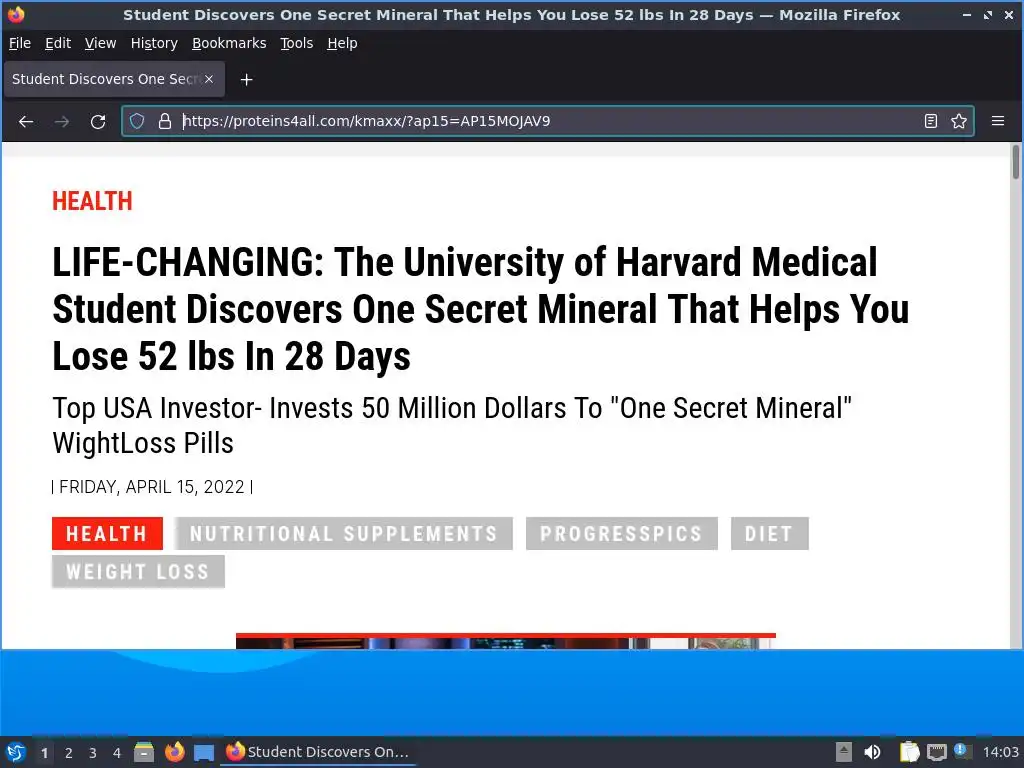
Task: Switch to workspace 1
Action: (44, 753)
